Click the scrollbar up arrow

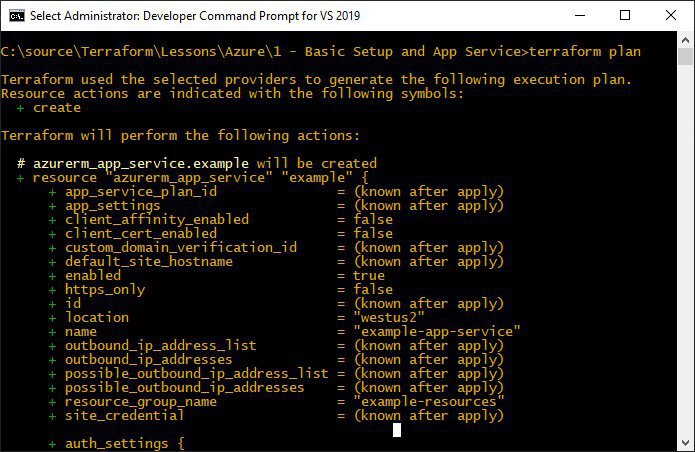coord(685,40)
